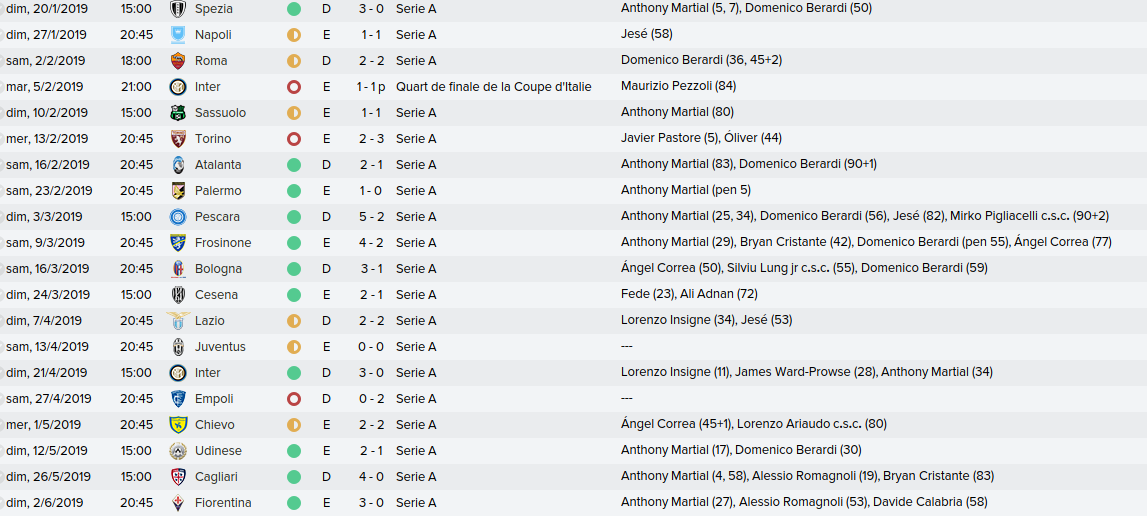
Task: Click the Juventus crest icon
Action: tap(177, 347)
